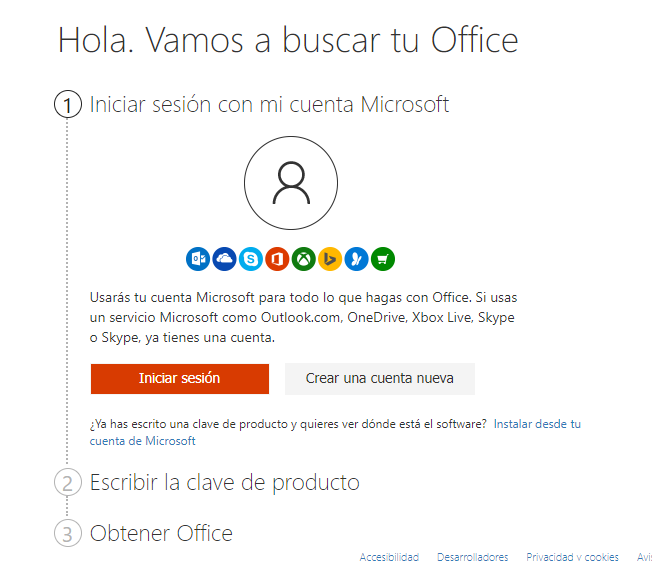Expand the Escribir la clave de producto step
Viewport: 652px width, 561px height.
tap(225, 483)
